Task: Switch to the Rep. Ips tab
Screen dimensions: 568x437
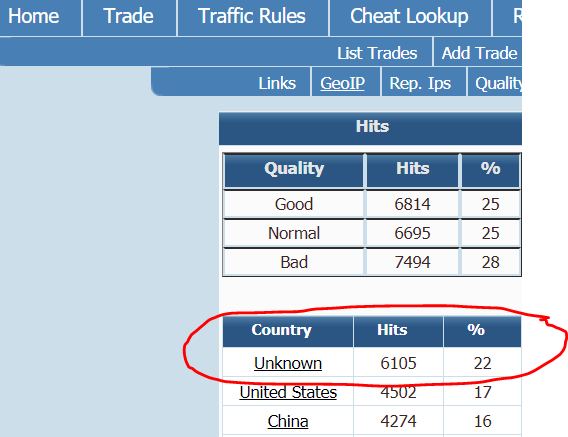Action: (x=420, y=83)
